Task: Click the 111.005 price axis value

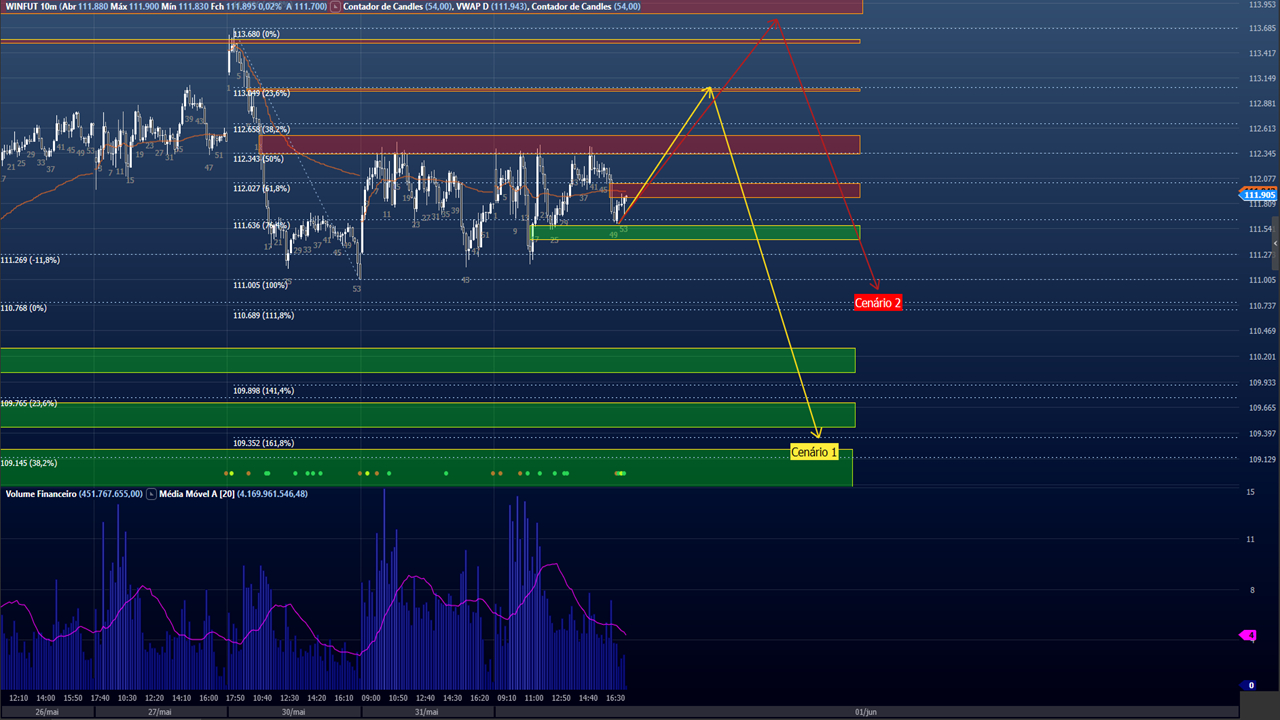Action: (1262, 280)
